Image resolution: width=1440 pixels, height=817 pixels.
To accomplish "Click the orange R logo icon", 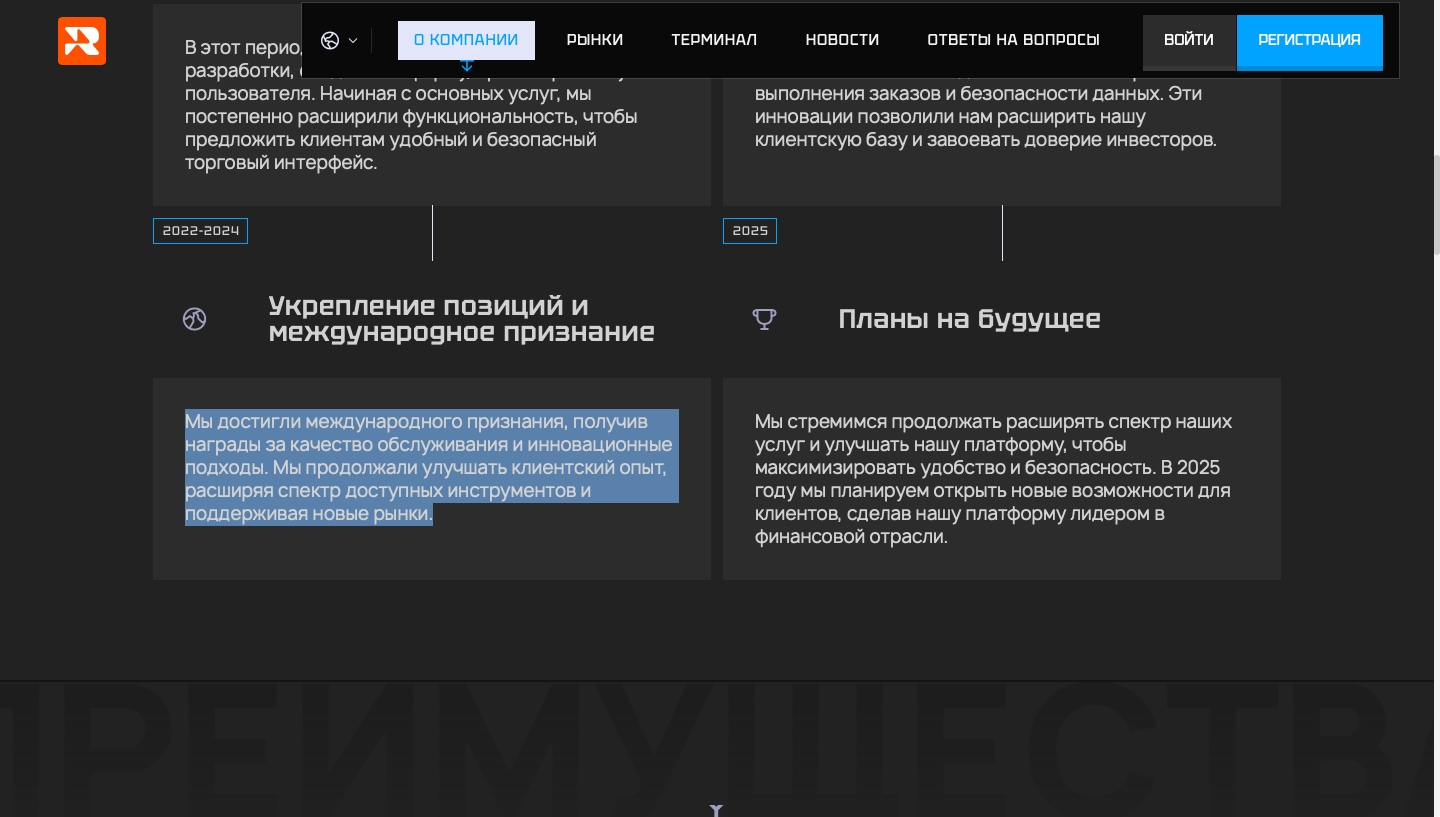I will (x=82, y=41).
